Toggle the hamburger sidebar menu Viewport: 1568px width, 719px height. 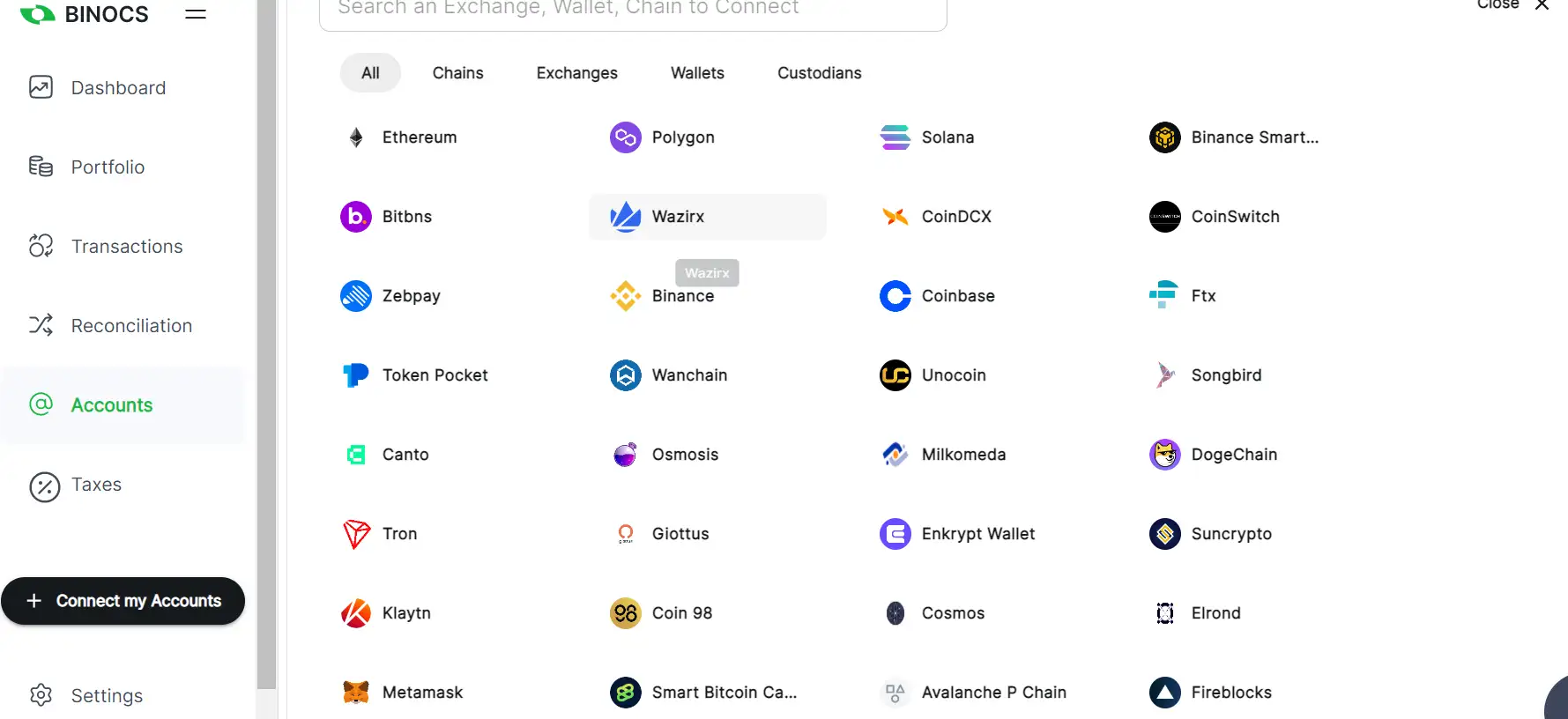point(196,14)
